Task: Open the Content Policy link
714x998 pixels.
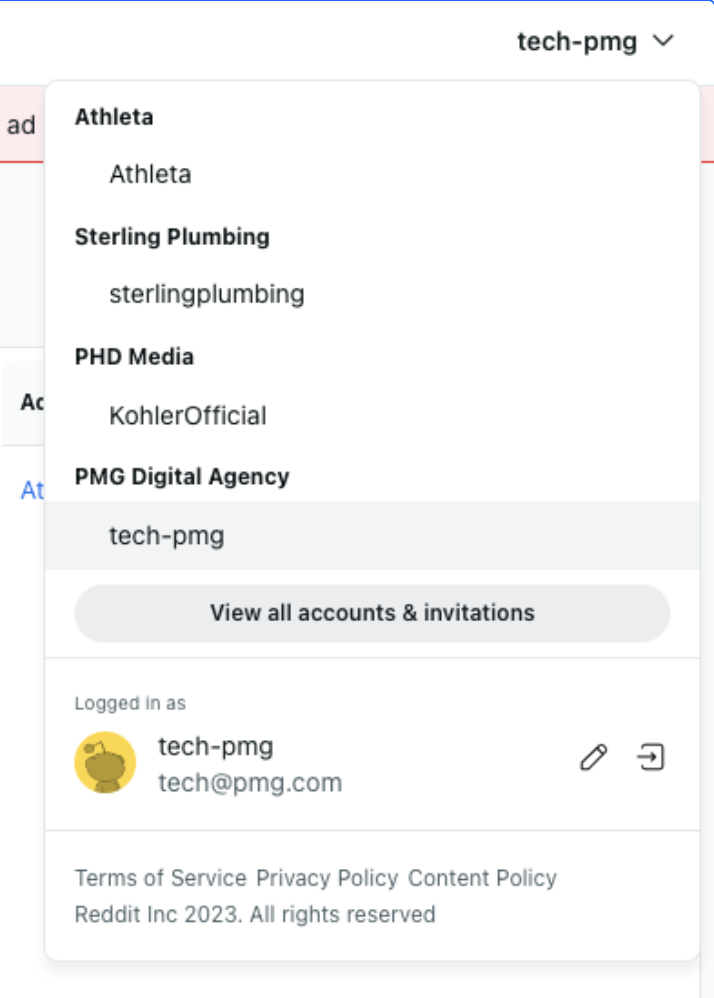Action: [482, 878]
